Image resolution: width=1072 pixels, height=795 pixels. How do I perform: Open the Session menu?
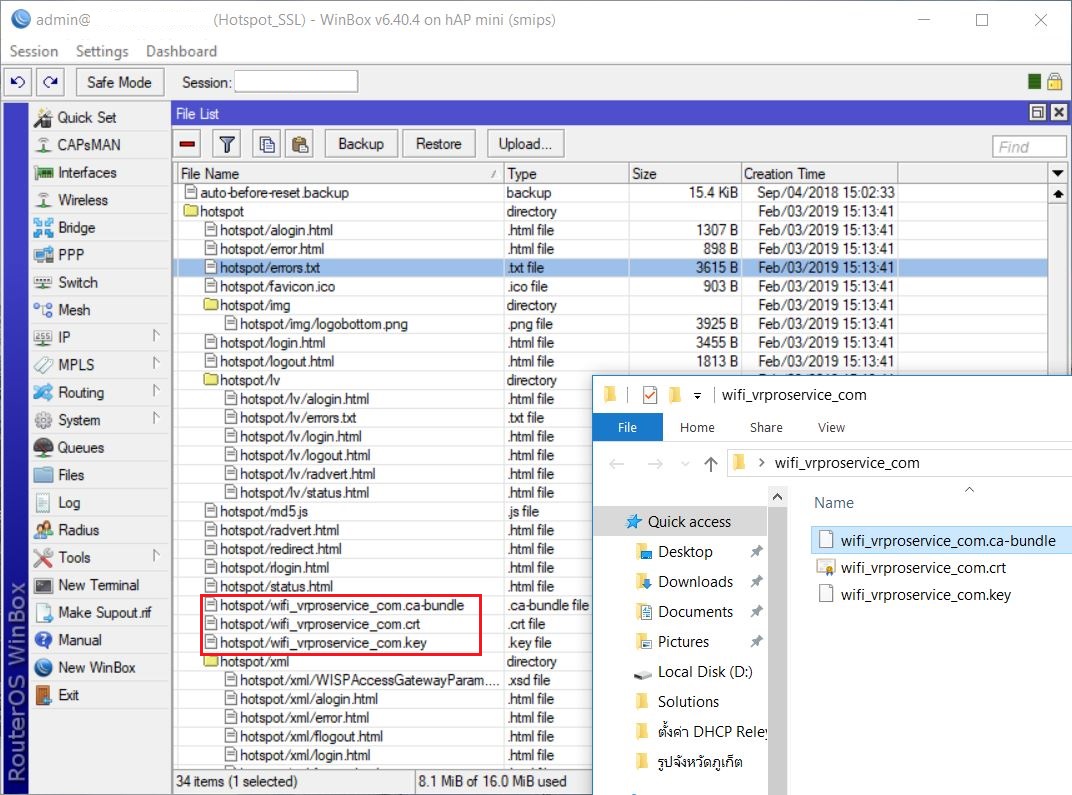34,51
